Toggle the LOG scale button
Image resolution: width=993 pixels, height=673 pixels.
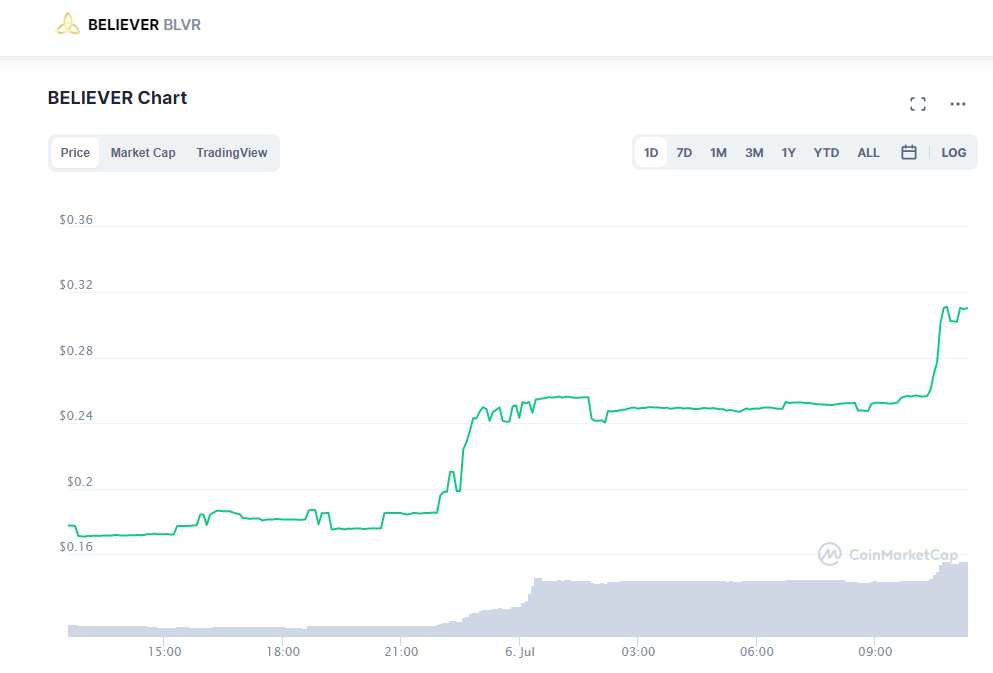point(953,153)
